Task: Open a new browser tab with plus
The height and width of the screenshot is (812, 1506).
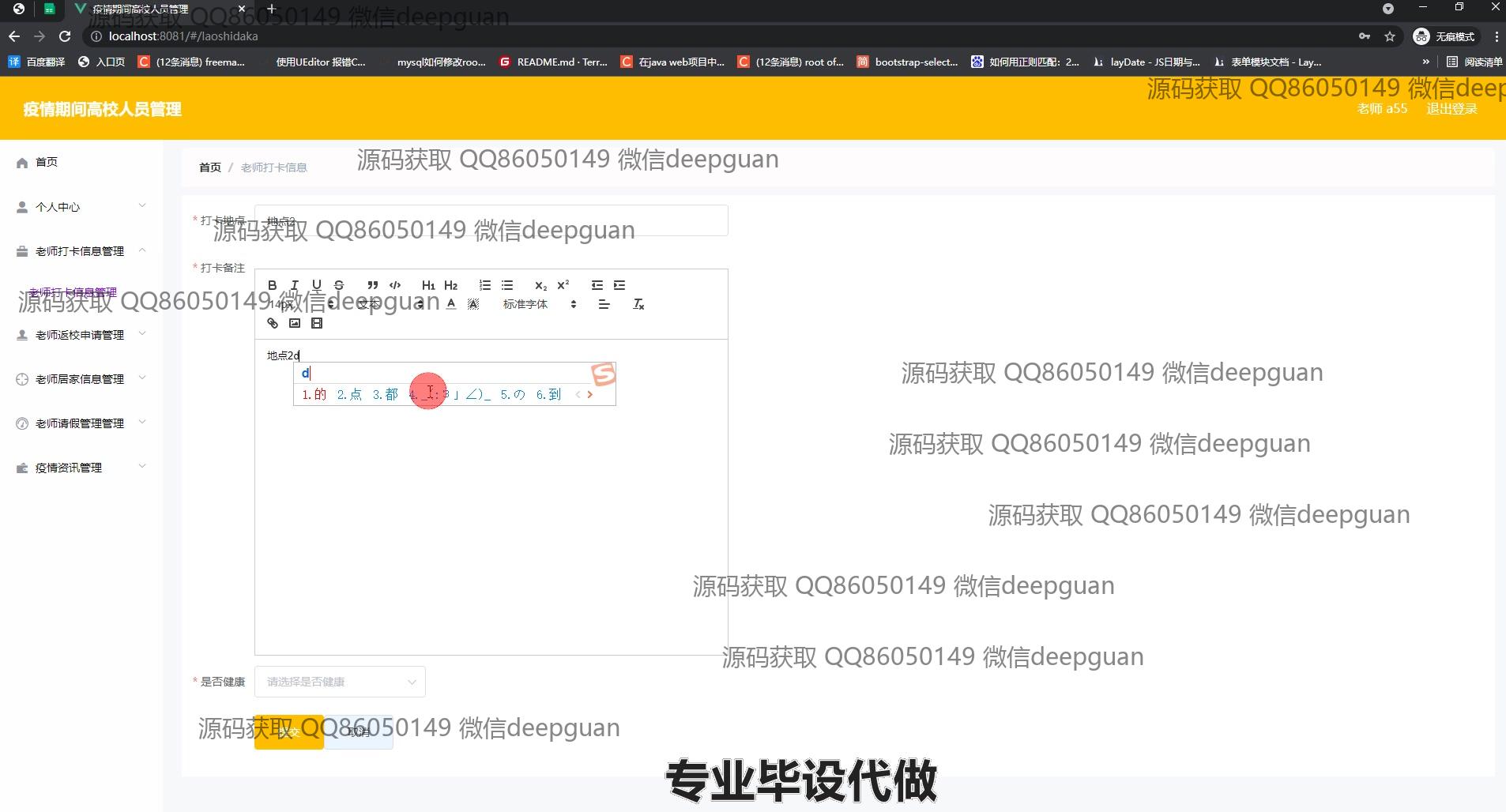Action: click(271, 9)
